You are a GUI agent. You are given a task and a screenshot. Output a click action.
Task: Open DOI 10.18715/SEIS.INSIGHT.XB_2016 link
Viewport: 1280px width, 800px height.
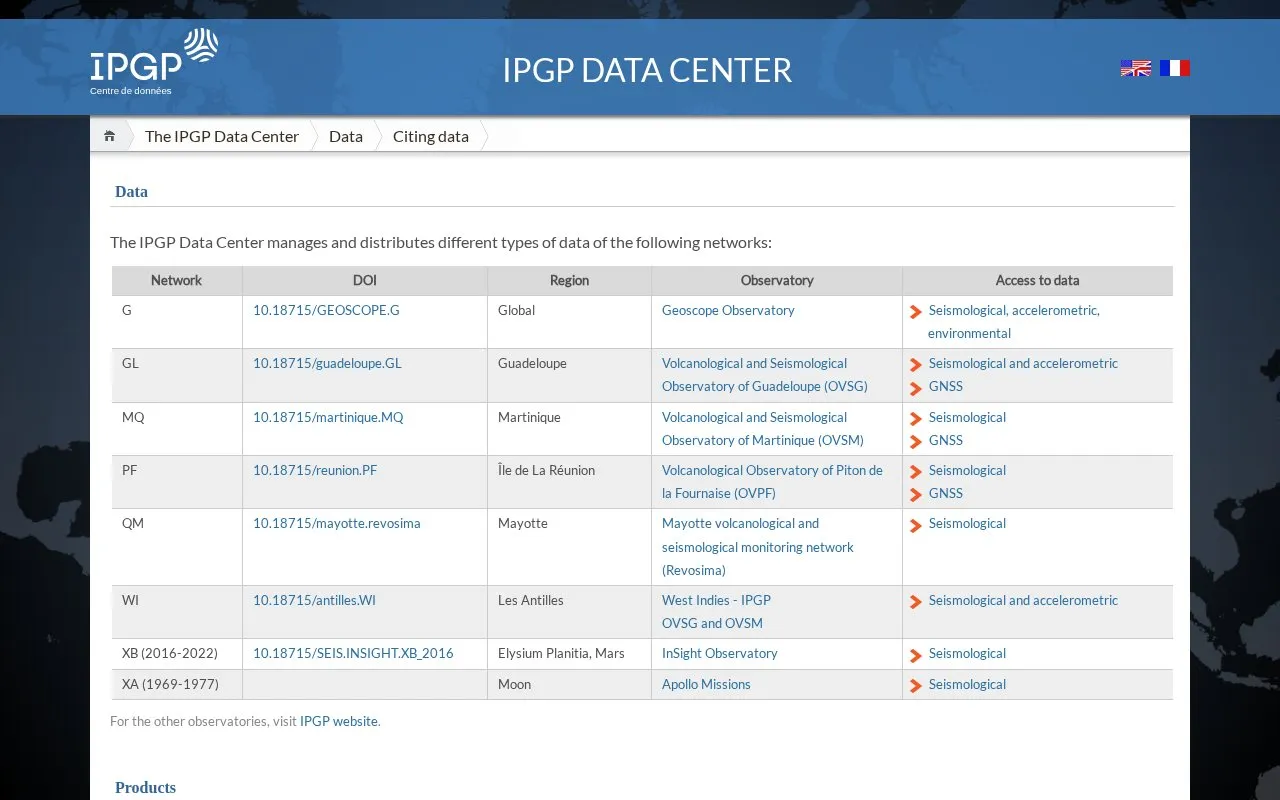click(353, 653)
